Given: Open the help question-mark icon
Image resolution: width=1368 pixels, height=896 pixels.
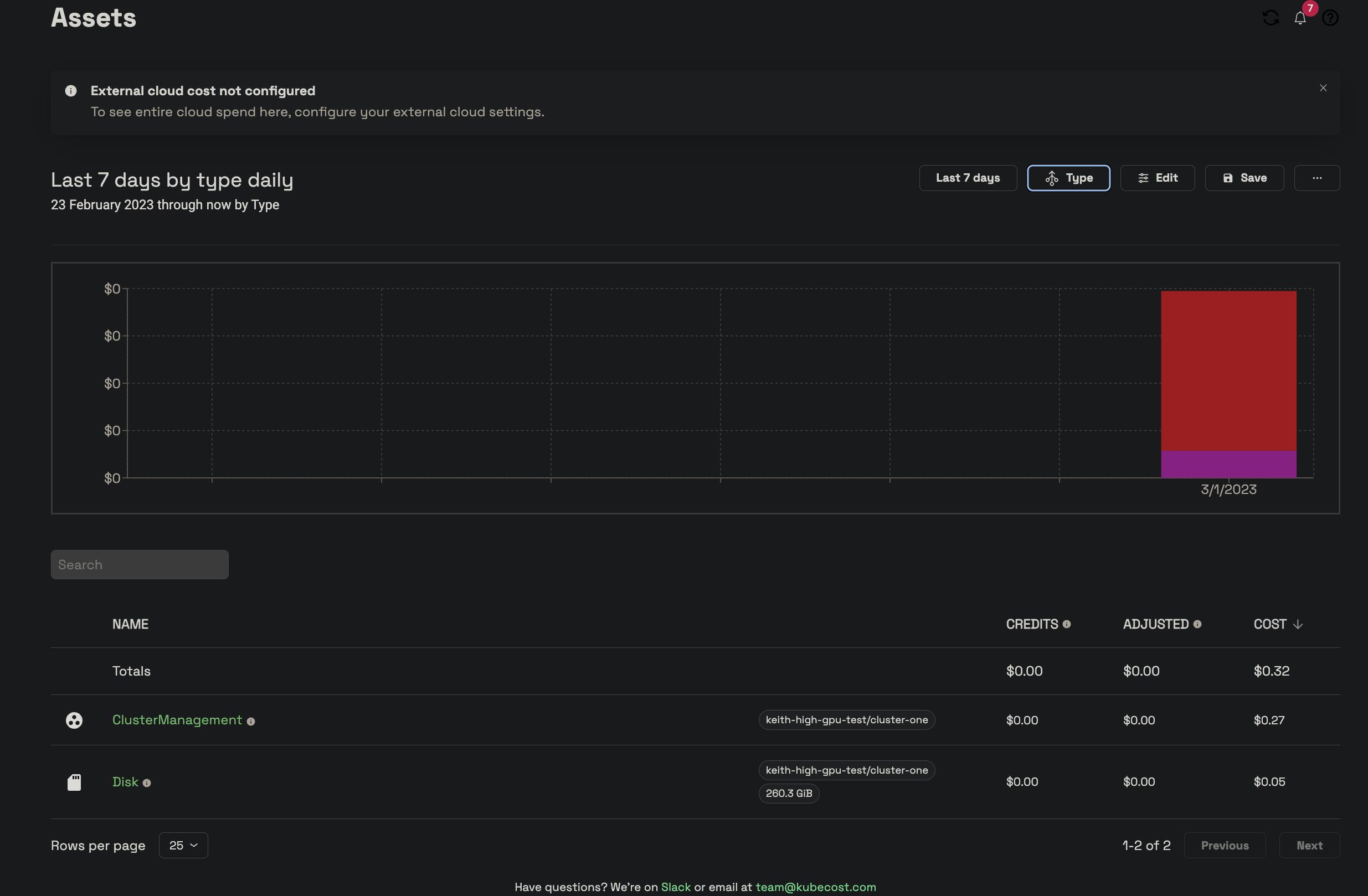Looking at the screenshot, I should (1331, 17).
